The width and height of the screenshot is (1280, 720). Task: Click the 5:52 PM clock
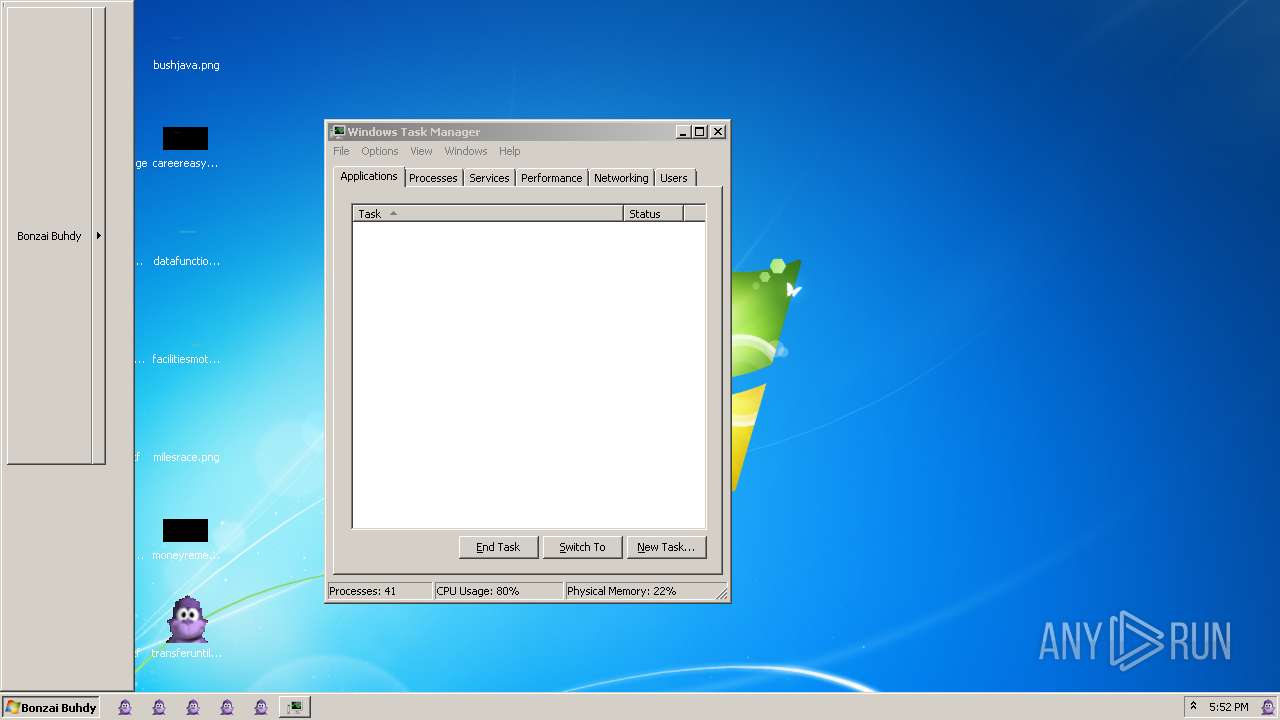coord(1228,707)
